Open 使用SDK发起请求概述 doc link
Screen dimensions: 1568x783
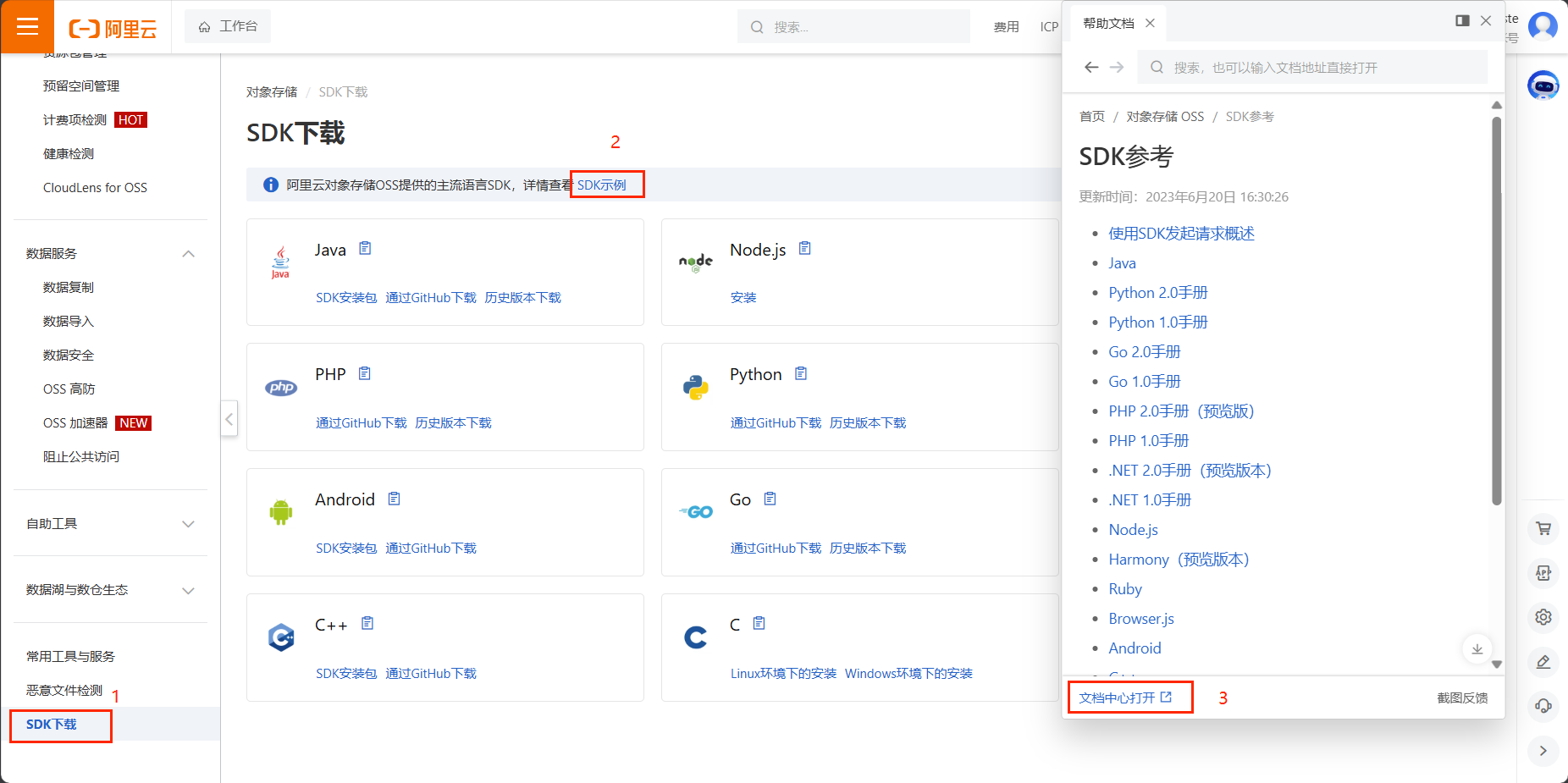click(1182, 234)
